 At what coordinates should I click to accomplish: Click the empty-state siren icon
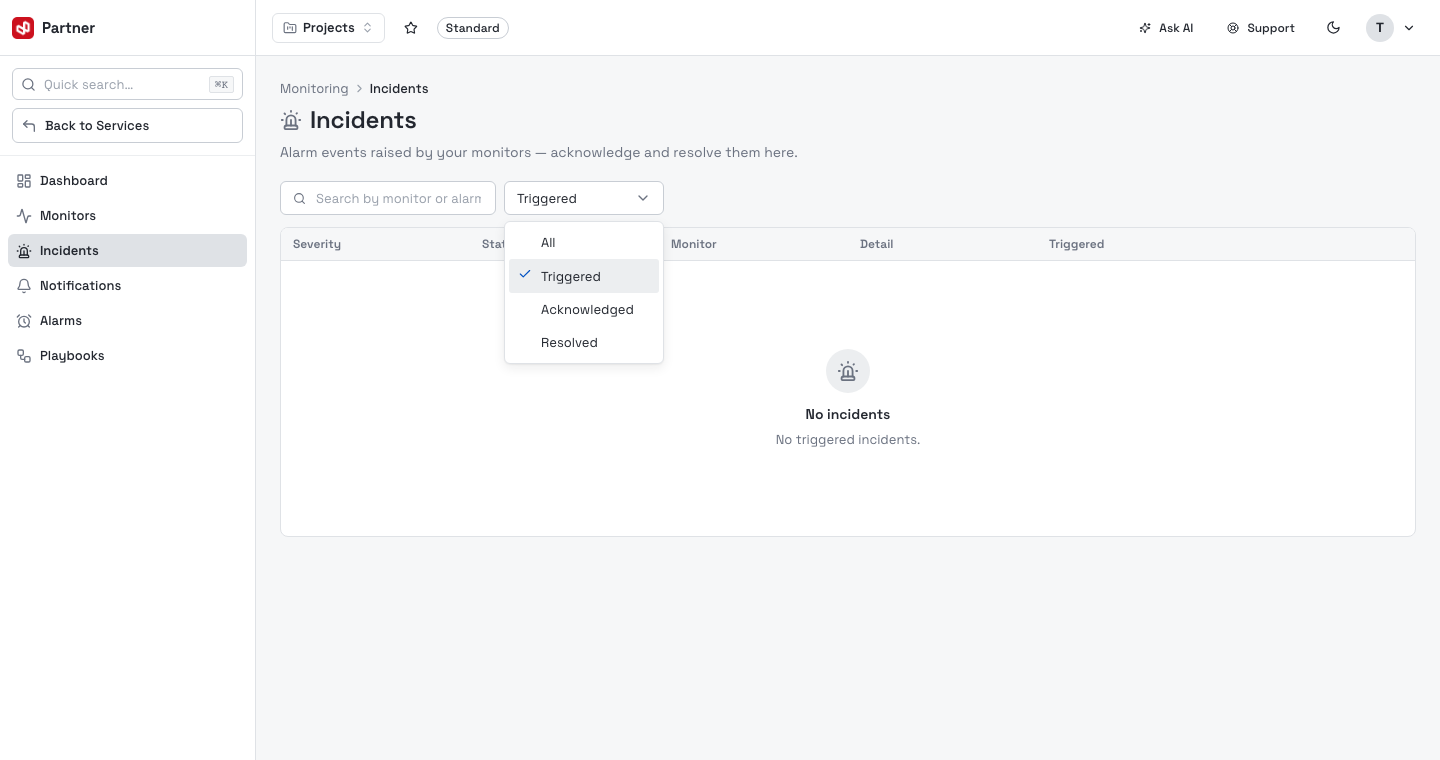pyautogui.click(x=848, y=372)
